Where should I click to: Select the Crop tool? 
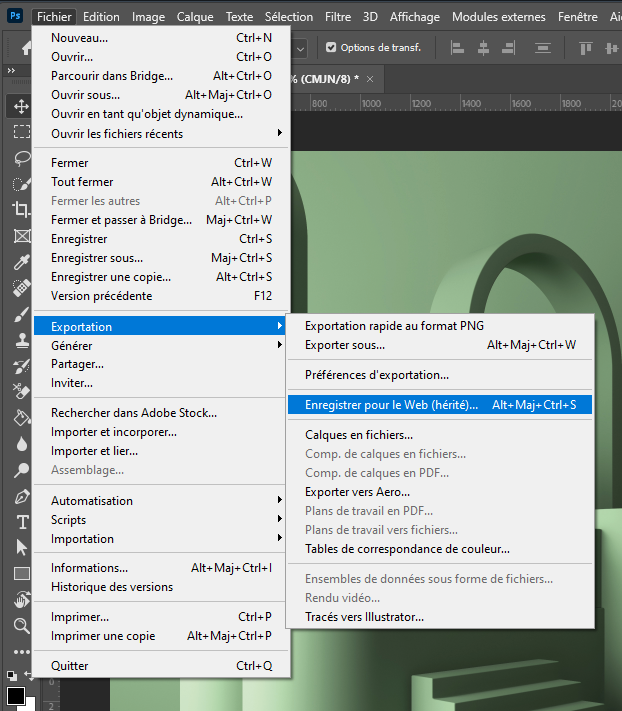pyautogui.click(x=20, y=210)
